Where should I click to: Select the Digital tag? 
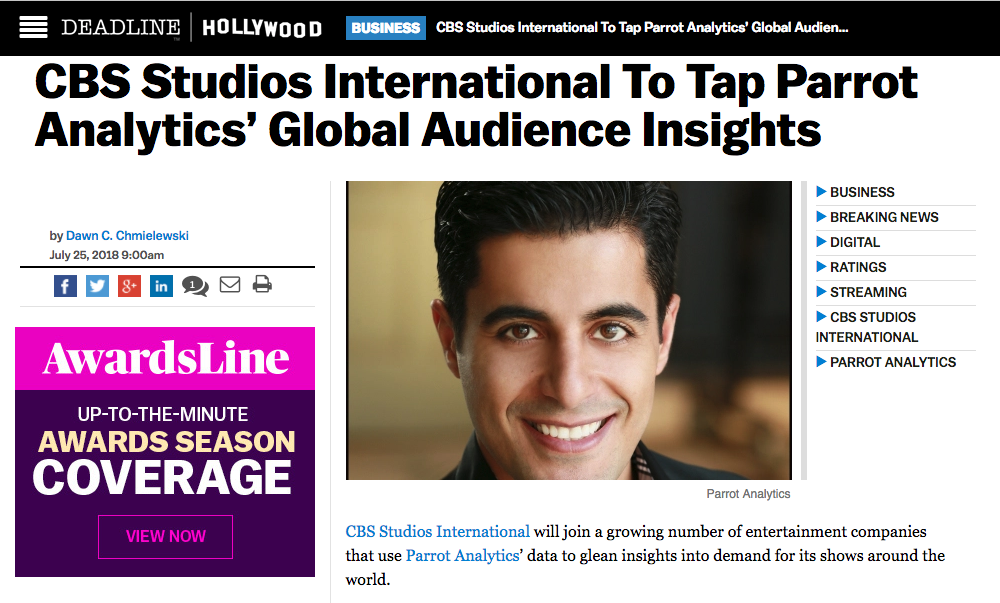(x=855, y=242)
